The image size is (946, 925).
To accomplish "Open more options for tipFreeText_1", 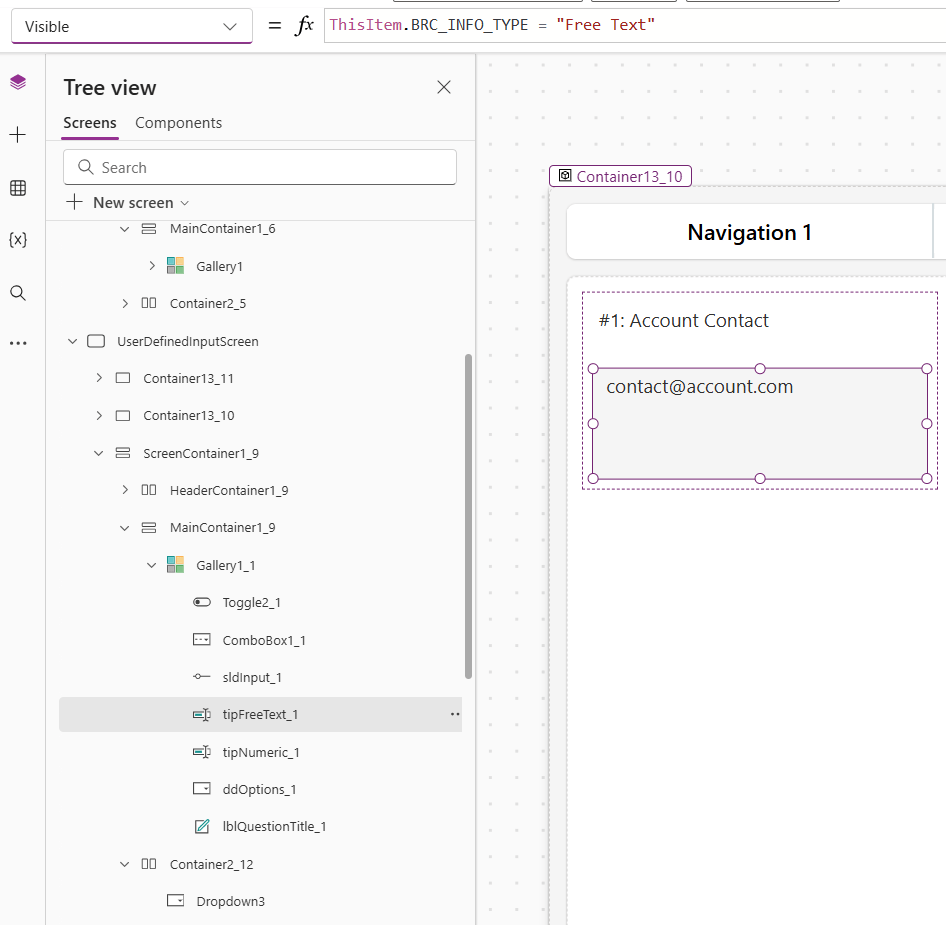I will coord(454,715).
